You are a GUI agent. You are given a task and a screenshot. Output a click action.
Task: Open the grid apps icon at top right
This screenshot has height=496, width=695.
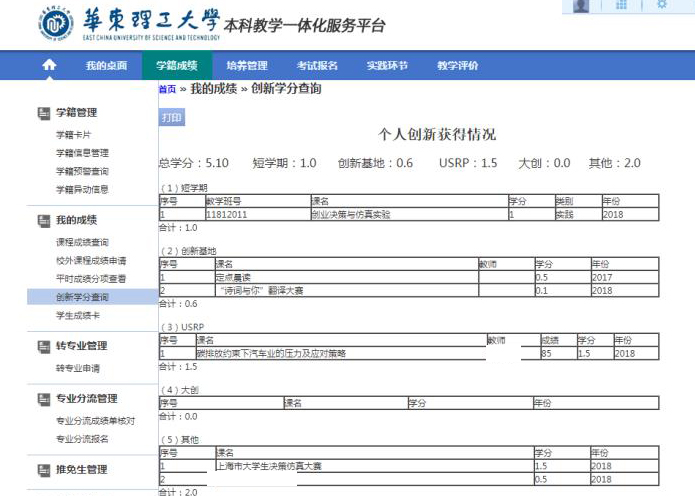(x=621, y=5)
